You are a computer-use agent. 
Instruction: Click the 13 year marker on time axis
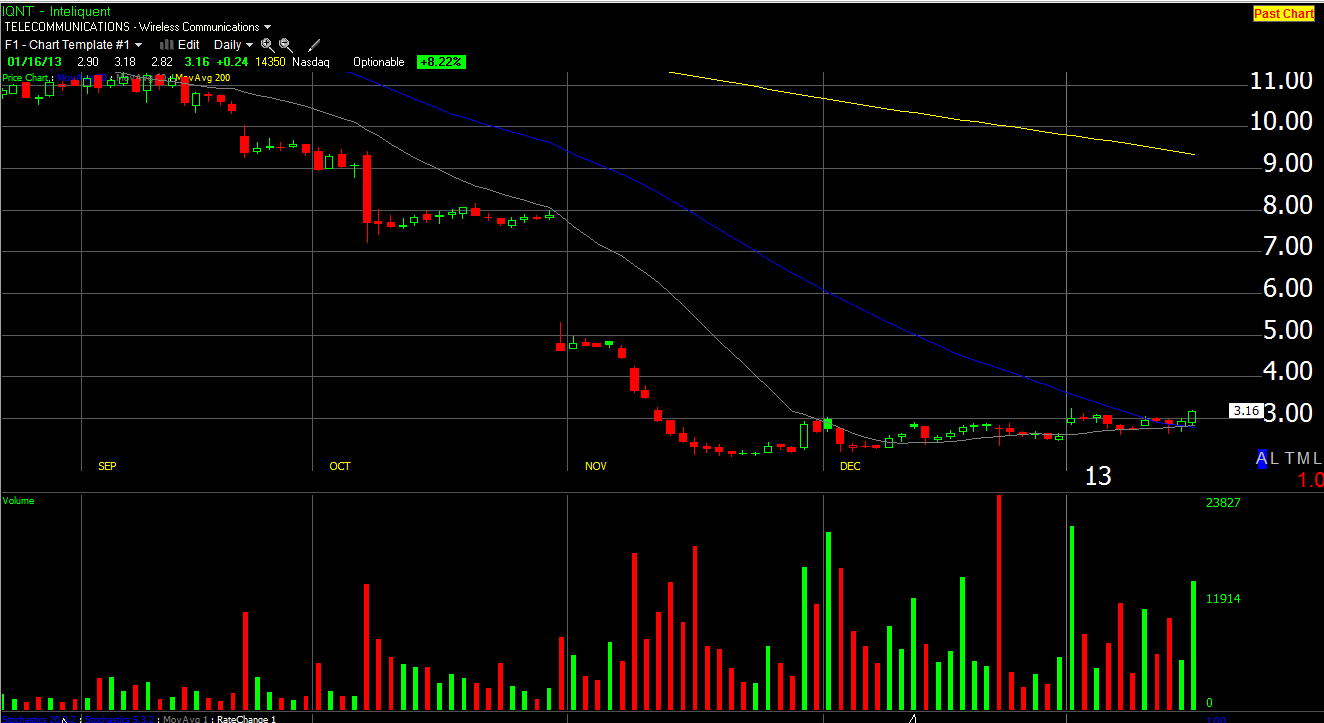click(x=1098, y=476)
